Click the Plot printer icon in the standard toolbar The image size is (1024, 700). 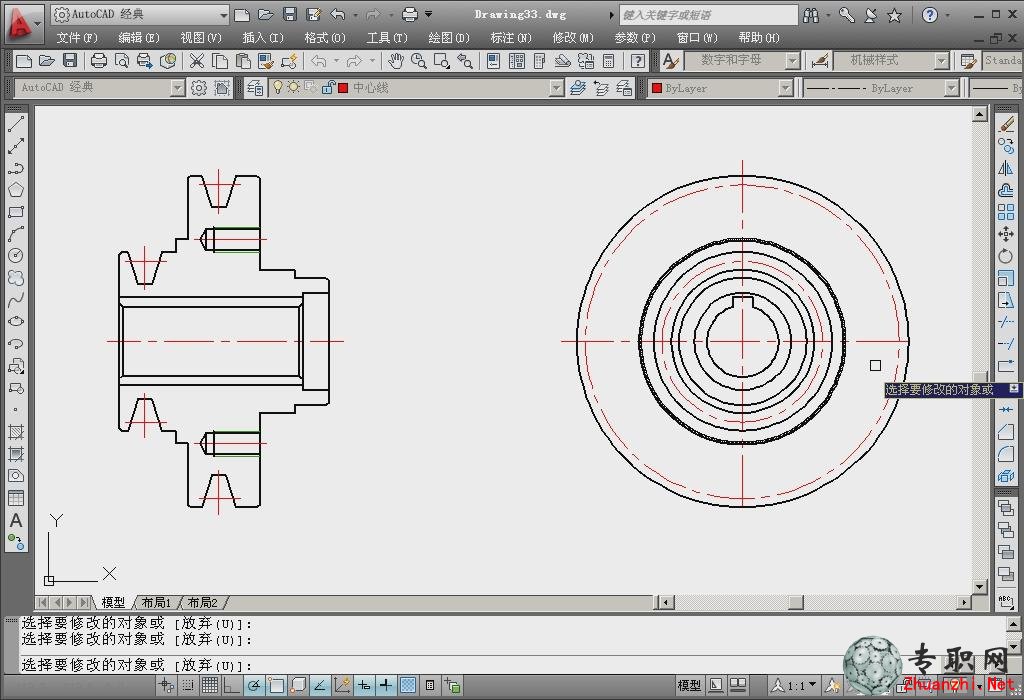coord(99,61)
